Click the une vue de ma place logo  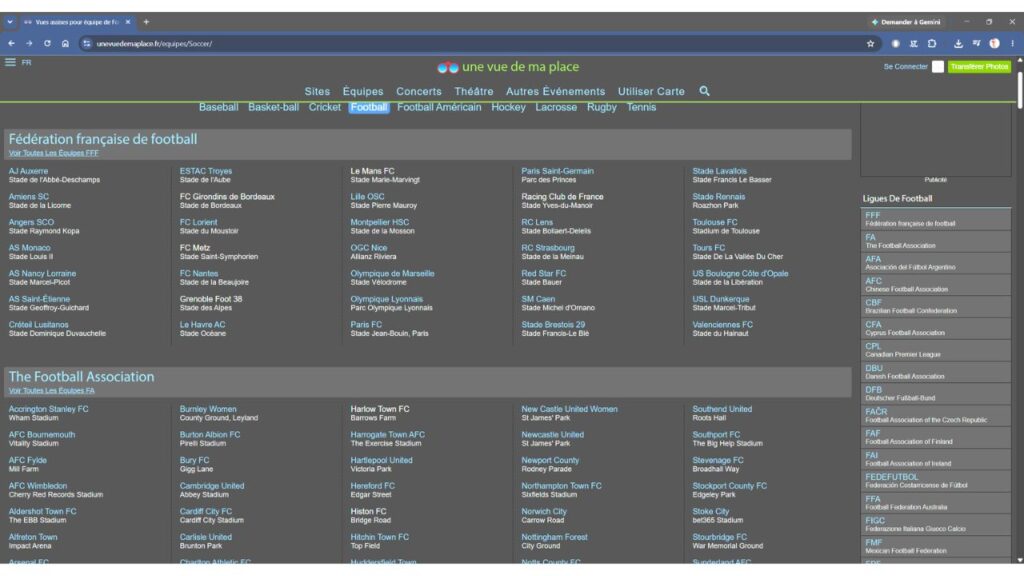[508, 67]
